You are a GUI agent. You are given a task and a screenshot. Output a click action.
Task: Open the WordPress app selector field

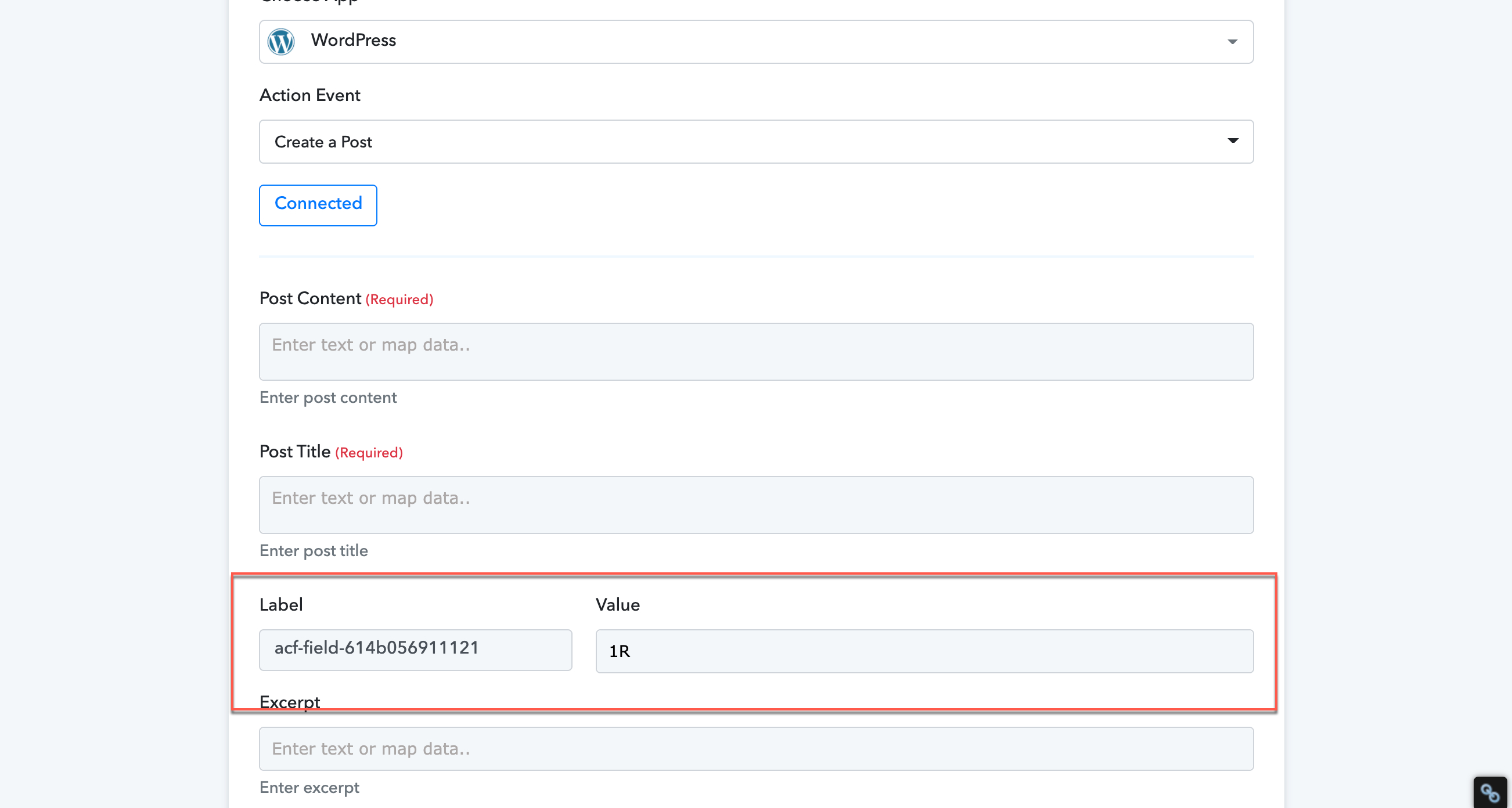756,42
